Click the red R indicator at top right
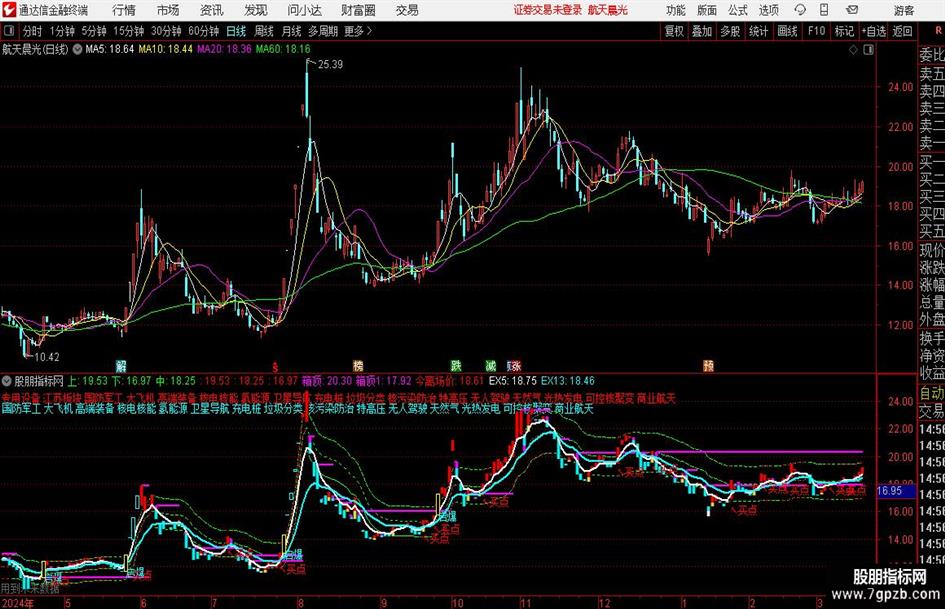Viewport: 945px width, 609px height. (x=938, y=31)
